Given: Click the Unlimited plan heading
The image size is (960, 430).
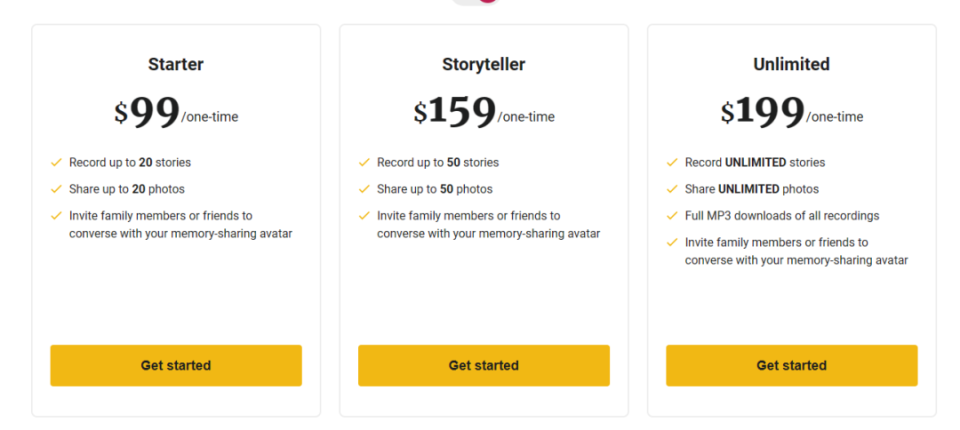Looking at the screenshot, I should pyautogui.click(x=792, y=64).
